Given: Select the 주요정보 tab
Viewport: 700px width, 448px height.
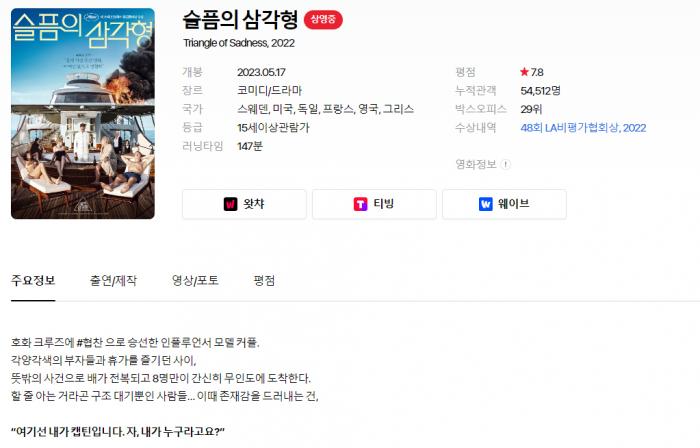Looking at the screenshot, I should (x=33, y=281).
